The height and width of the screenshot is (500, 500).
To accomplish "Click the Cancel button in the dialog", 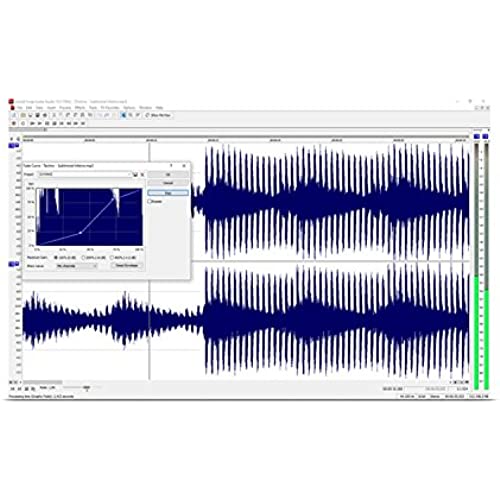I will pos(168,183).
